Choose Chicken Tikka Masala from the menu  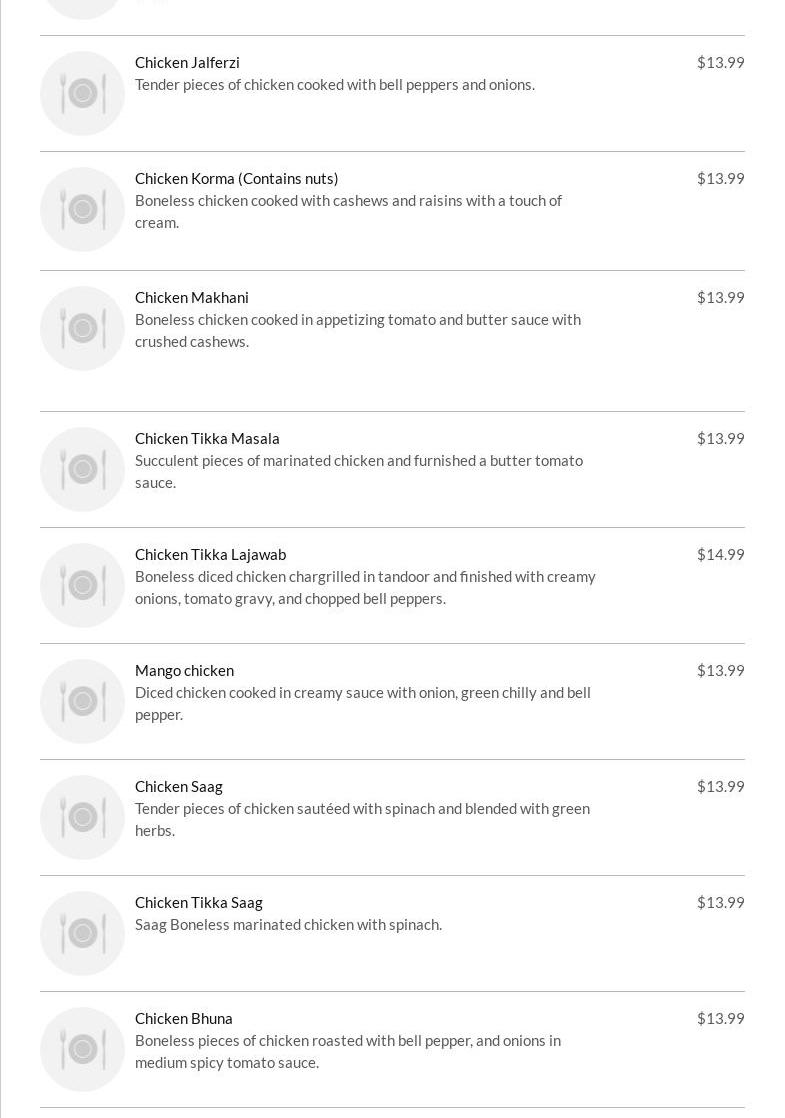pos(207,438)
